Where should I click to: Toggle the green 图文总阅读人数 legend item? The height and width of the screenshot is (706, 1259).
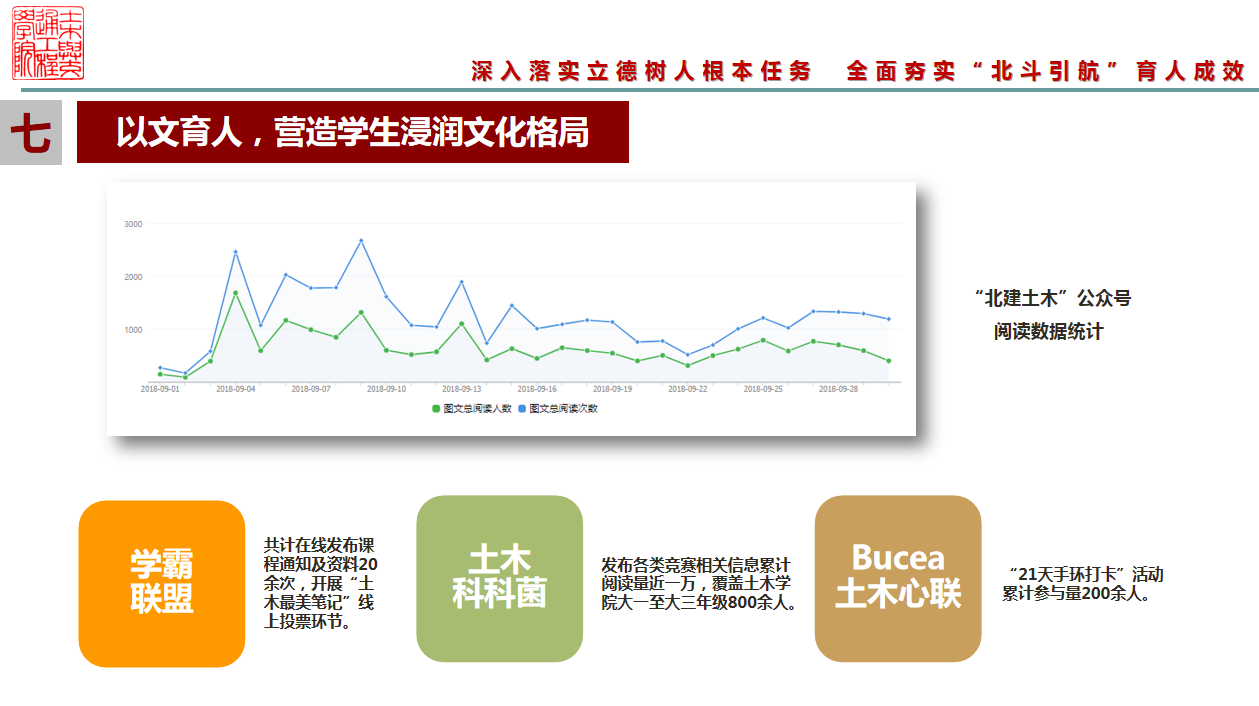click(x=471, y=409)
